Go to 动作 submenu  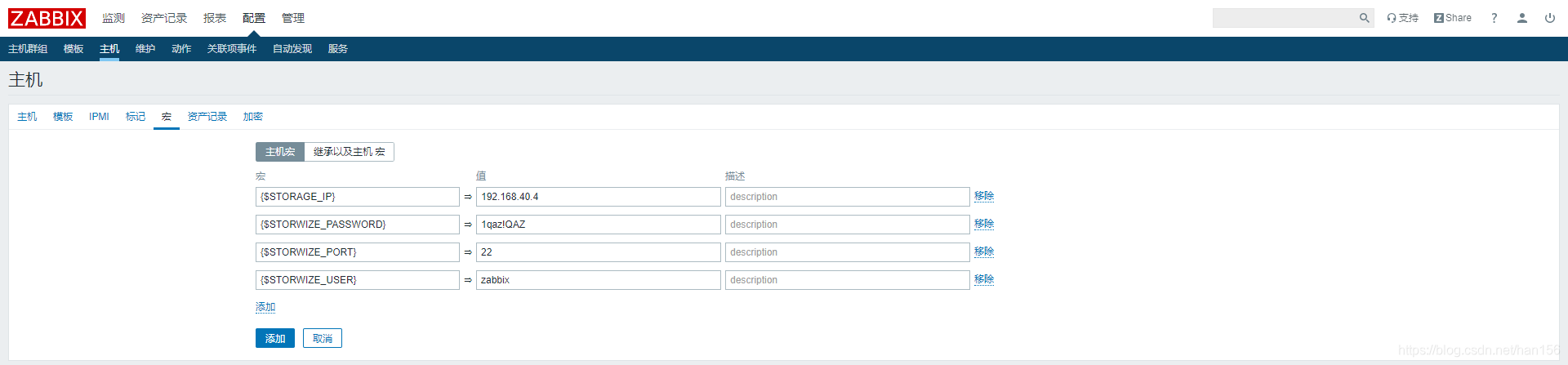(181, 49)
